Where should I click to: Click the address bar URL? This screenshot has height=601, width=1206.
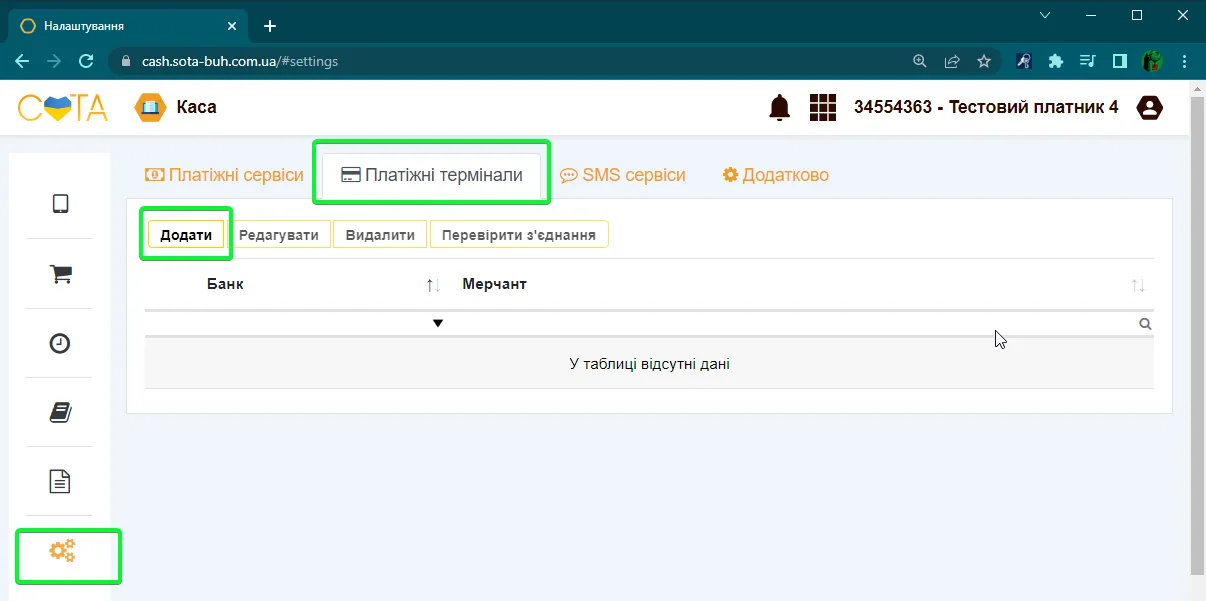pyautogui.click(x=240, y=61)
